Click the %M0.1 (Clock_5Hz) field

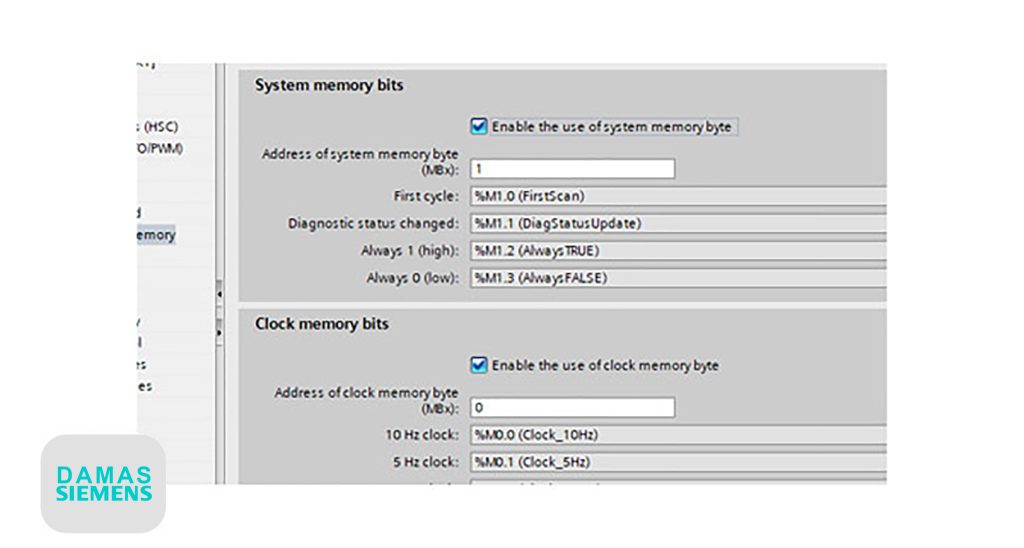[x=678, y=462]
